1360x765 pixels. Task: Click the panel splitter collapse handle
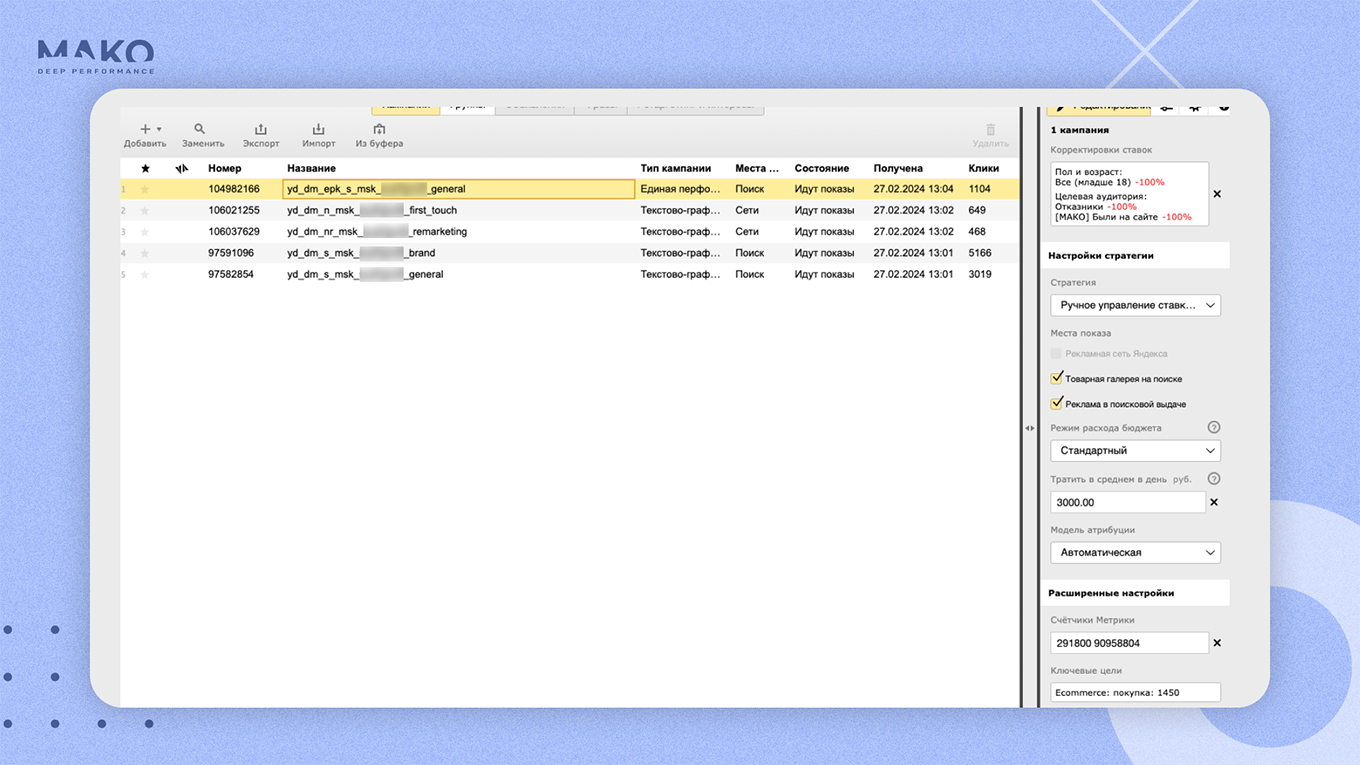click(1029, 428)
